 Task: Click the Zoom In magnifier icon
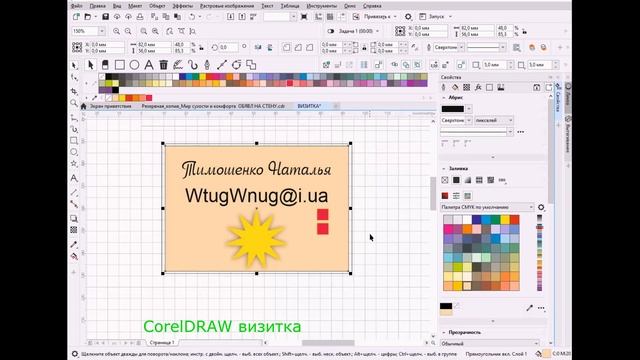[x=116, y=31]
